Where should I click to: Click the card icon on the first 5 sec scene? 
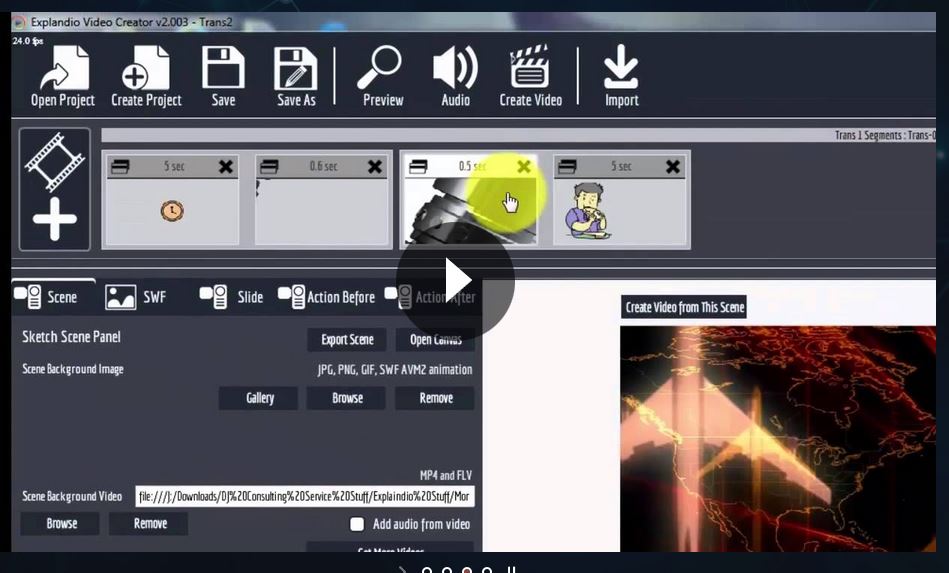point(120,166)
